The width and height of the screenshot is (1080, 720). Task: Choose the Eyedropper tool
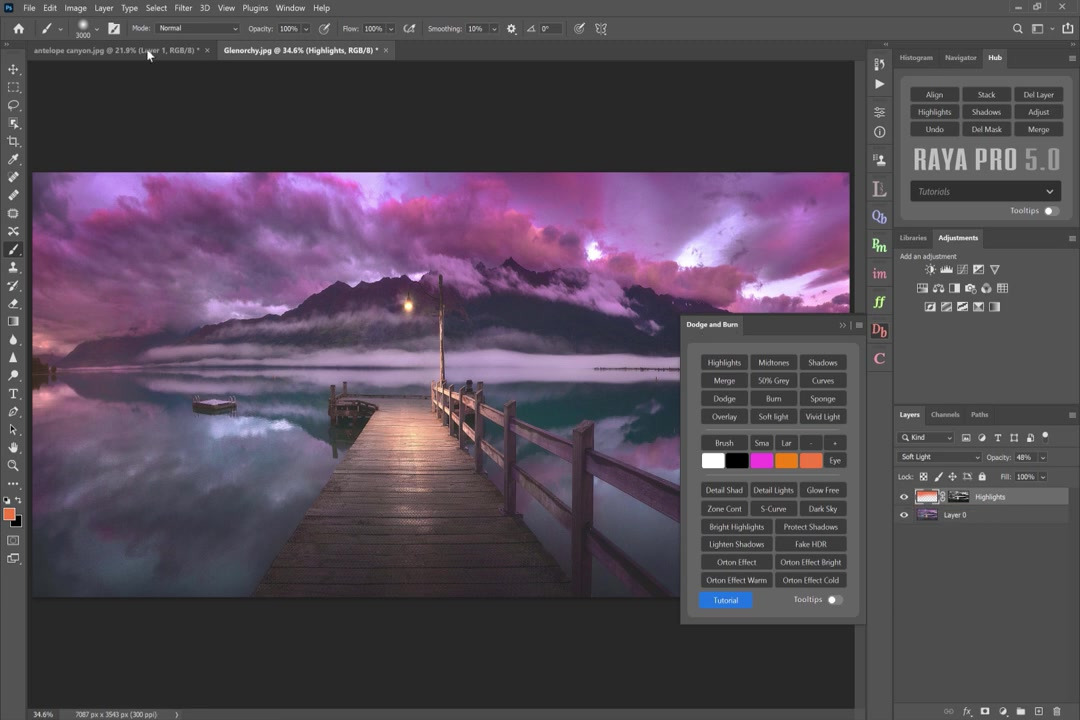point(13,159)
